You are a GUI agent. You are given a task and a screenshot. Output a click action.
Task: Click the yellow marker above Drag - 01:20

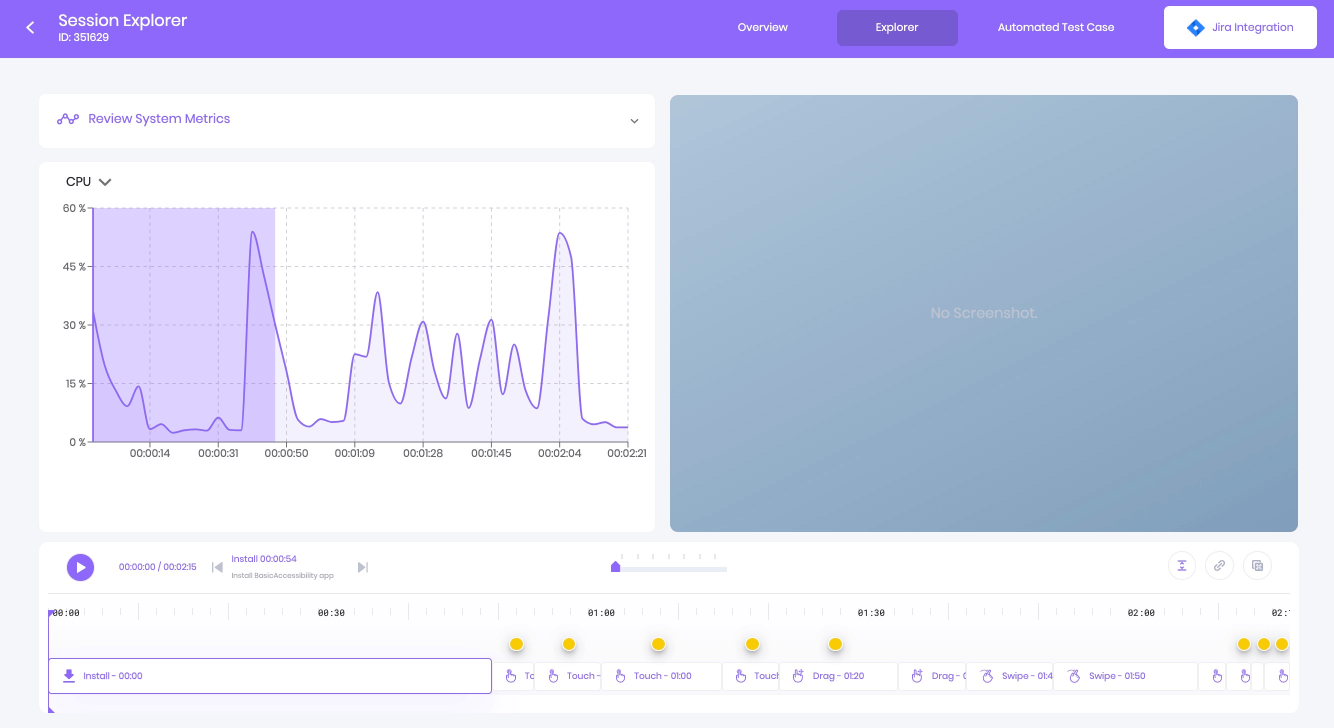[x=835, y=644]
